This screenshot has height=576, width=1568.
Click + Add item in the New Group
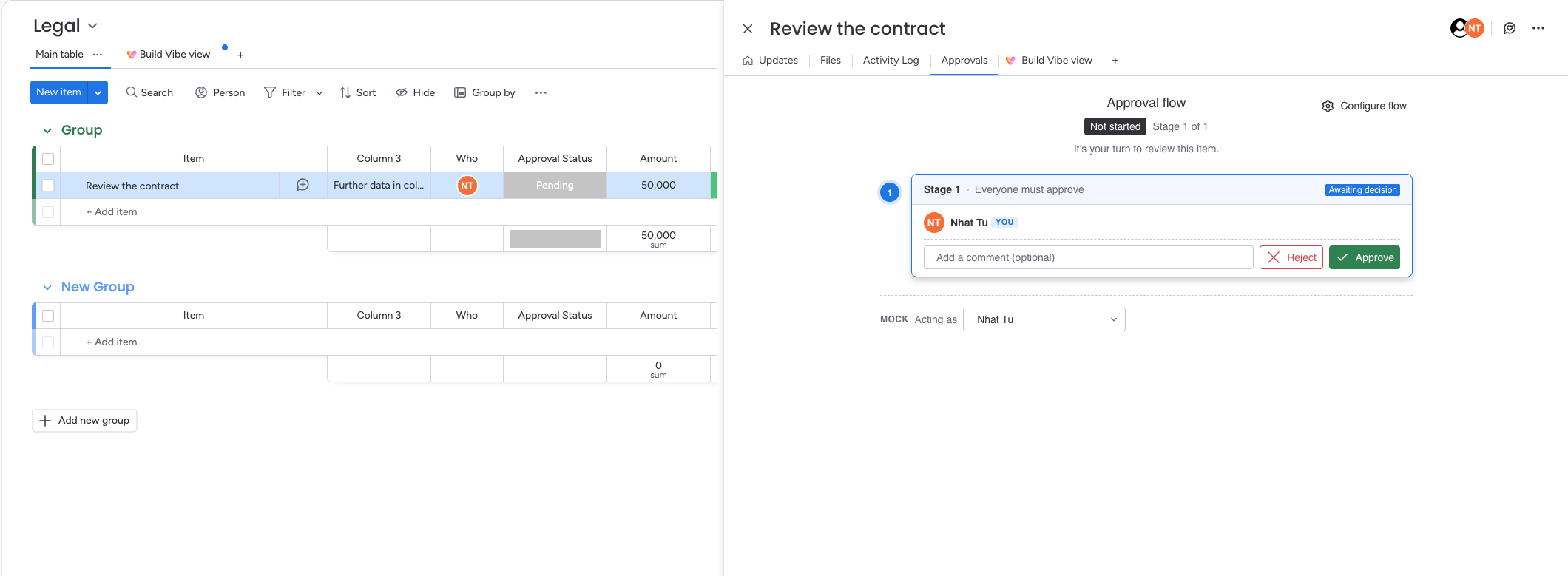(111, 342)
